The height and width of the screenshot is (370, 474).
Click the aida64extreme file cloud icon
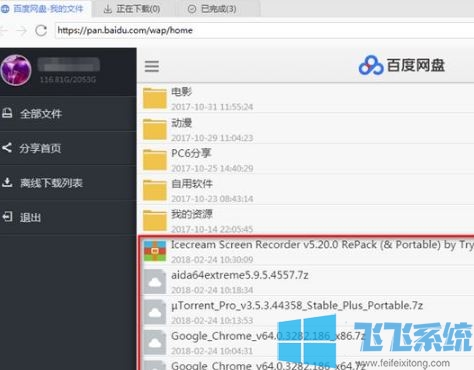click(x=155, y=282)
